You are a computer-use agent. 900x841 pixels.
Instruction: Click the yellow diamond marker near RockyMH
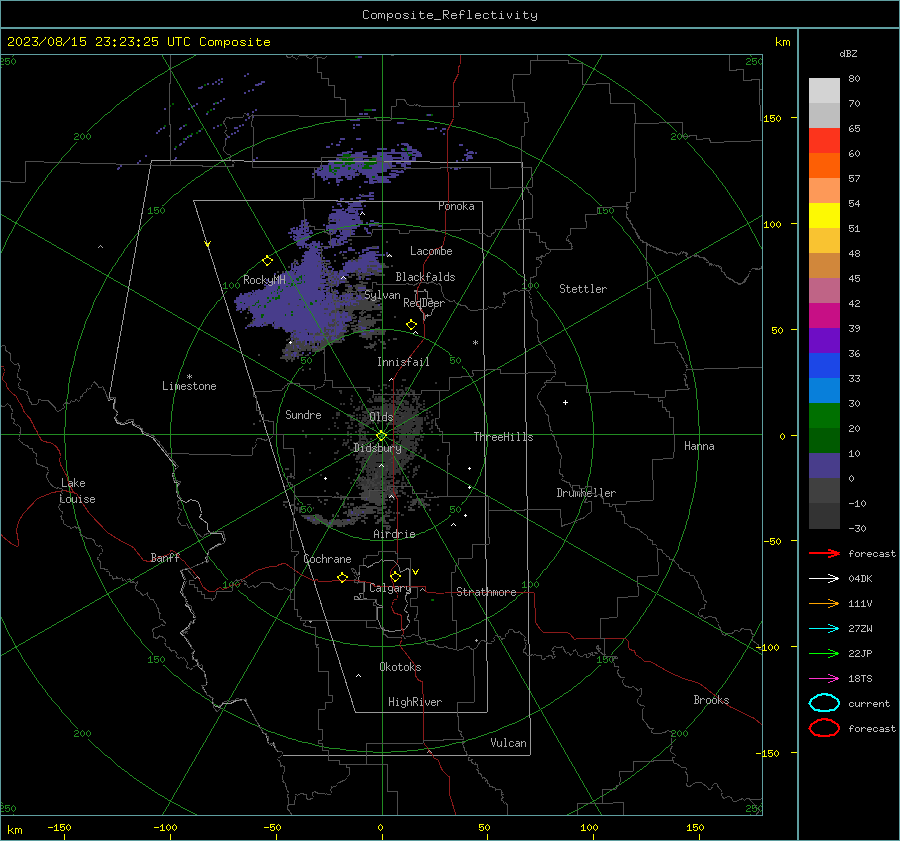(x=267, y=261)
